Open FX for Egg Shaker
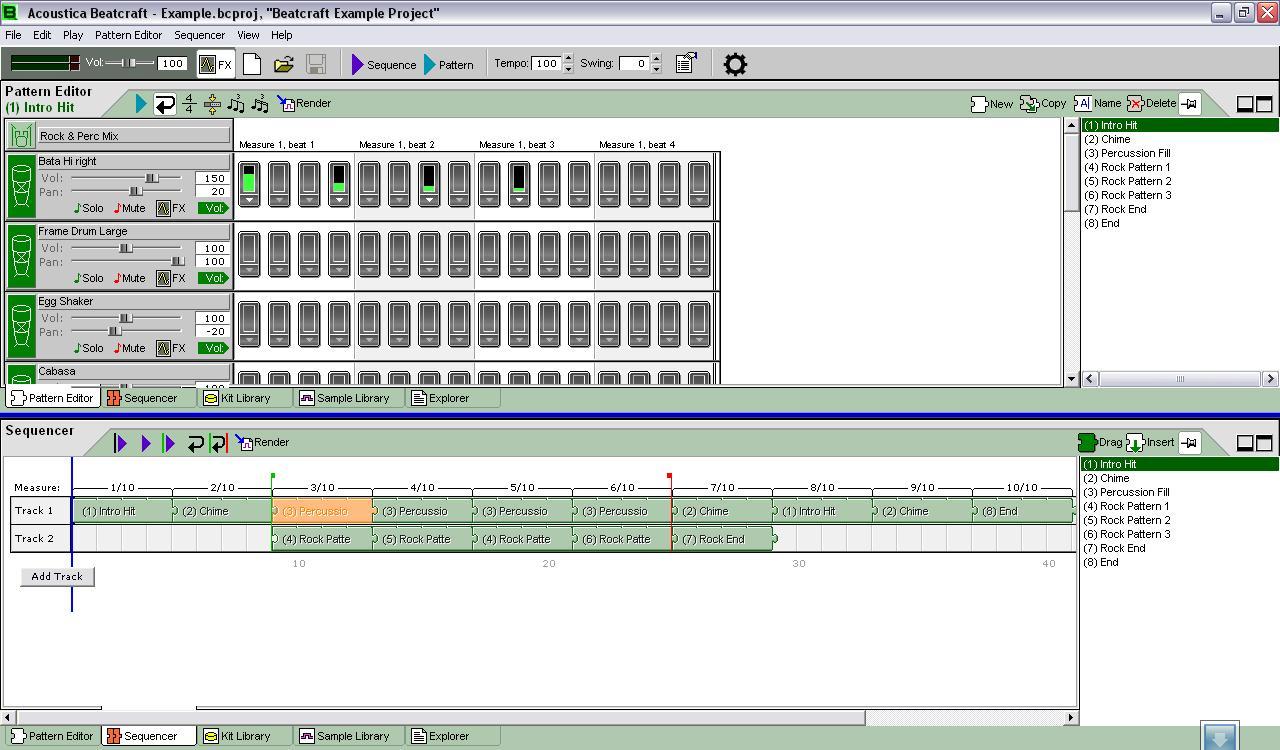Viewport: 1280px width, 750px height. [171, 348]
